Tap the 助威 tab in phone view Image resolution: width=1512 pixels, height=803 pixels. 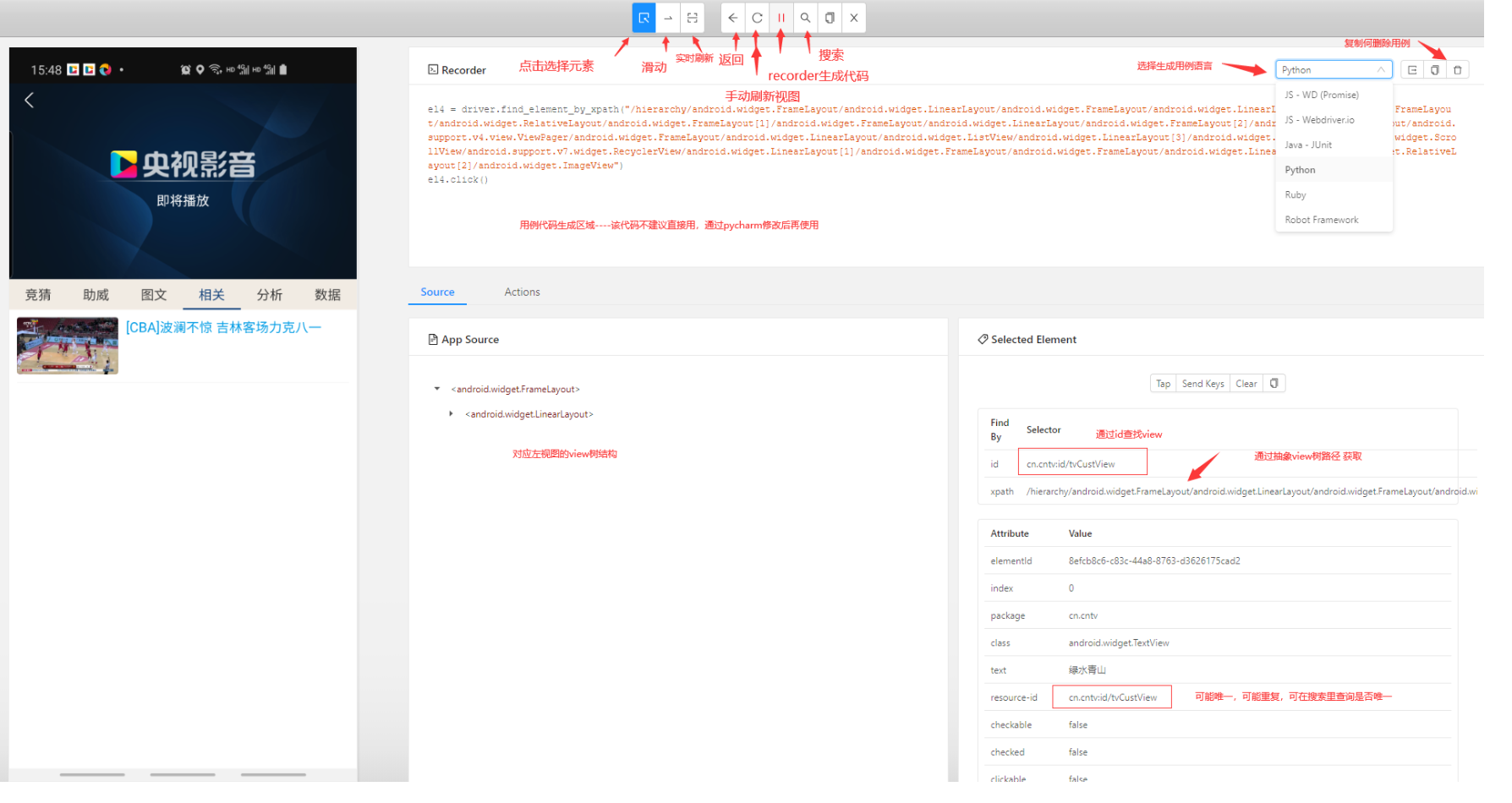[x=96, y=295]
